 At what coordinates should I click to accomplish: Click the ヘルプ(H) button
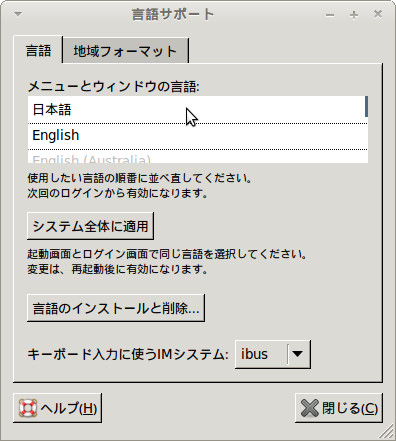58,408
